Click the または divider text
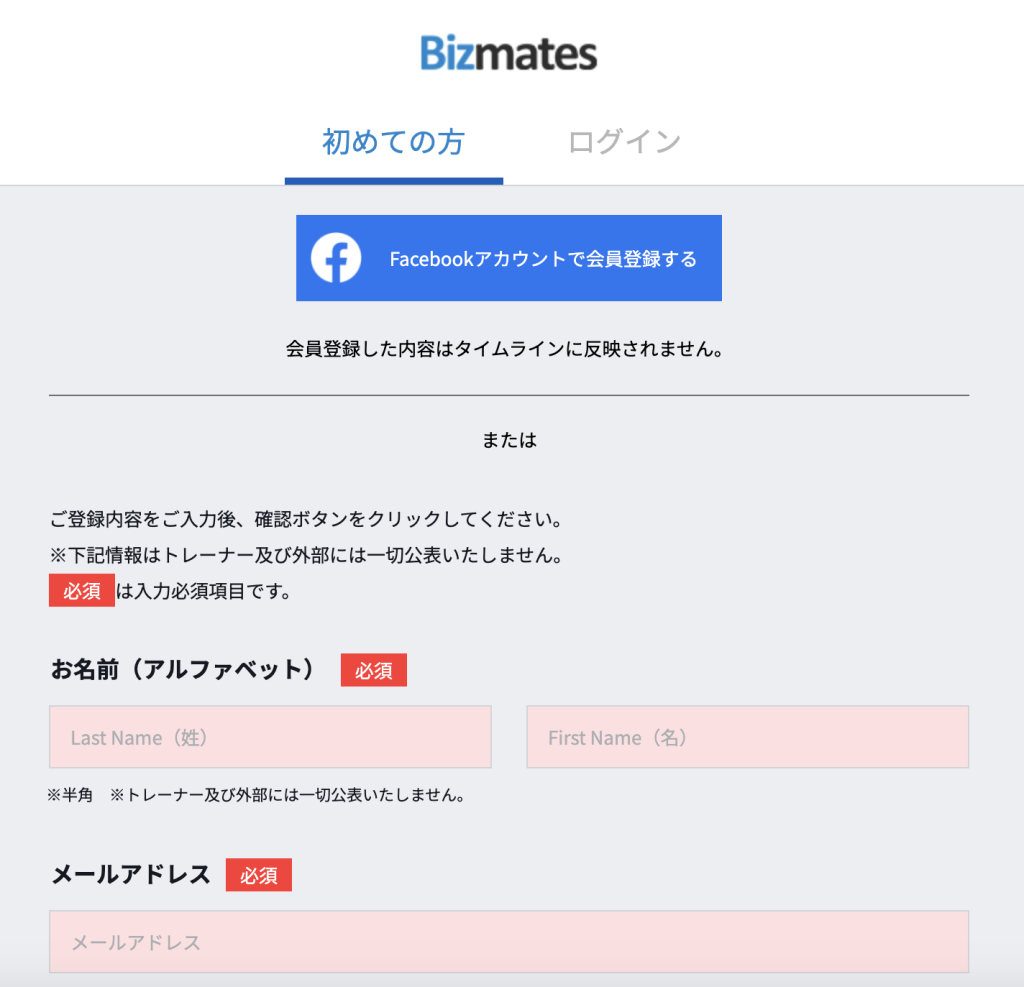The width and height of the screenshot is (1024, 987). [509, 438]
